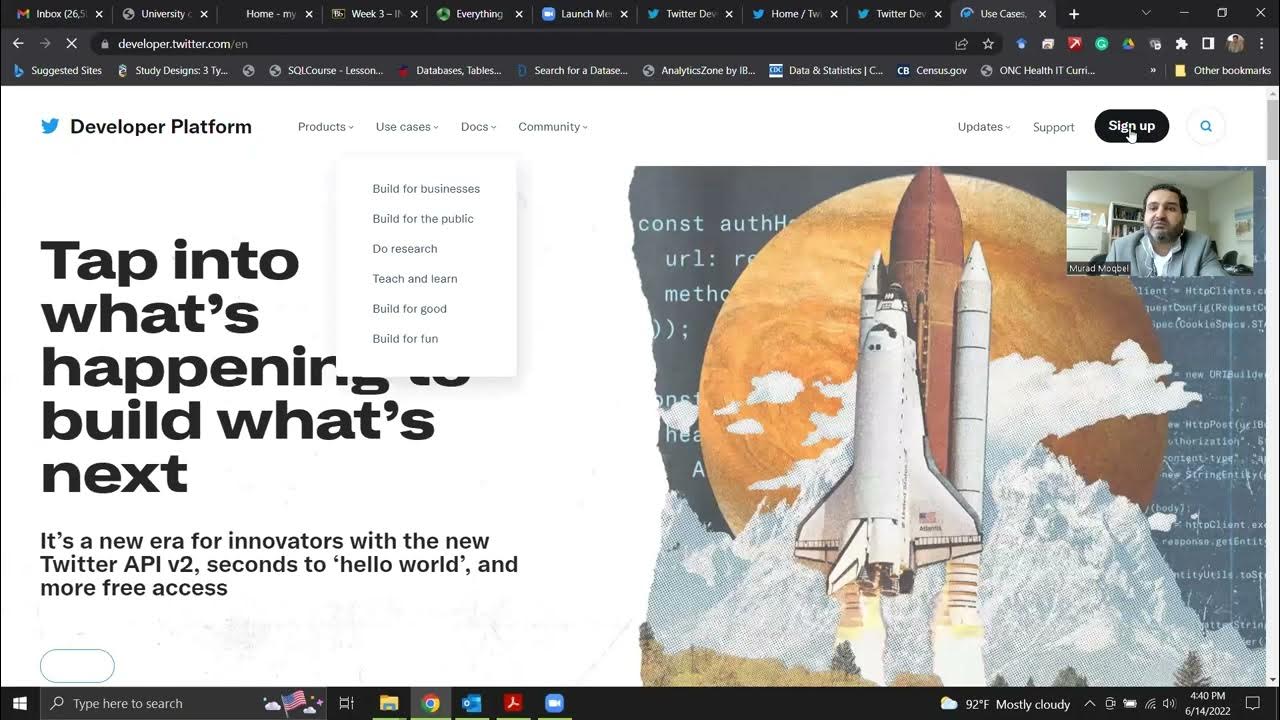Open Other bookmarks folder
This screenshot has height=720, width=1280.
click(1223, 71)
